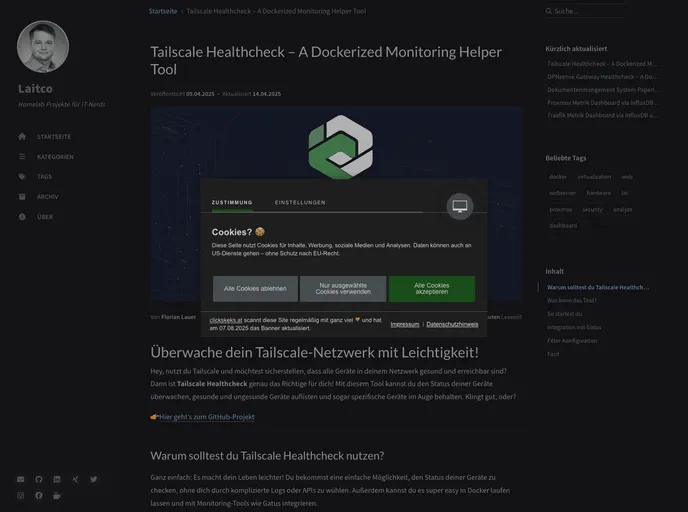Viewport: 688px width, 512px height.
Task: Open the Laitco site title
Action: coord(35,89)
